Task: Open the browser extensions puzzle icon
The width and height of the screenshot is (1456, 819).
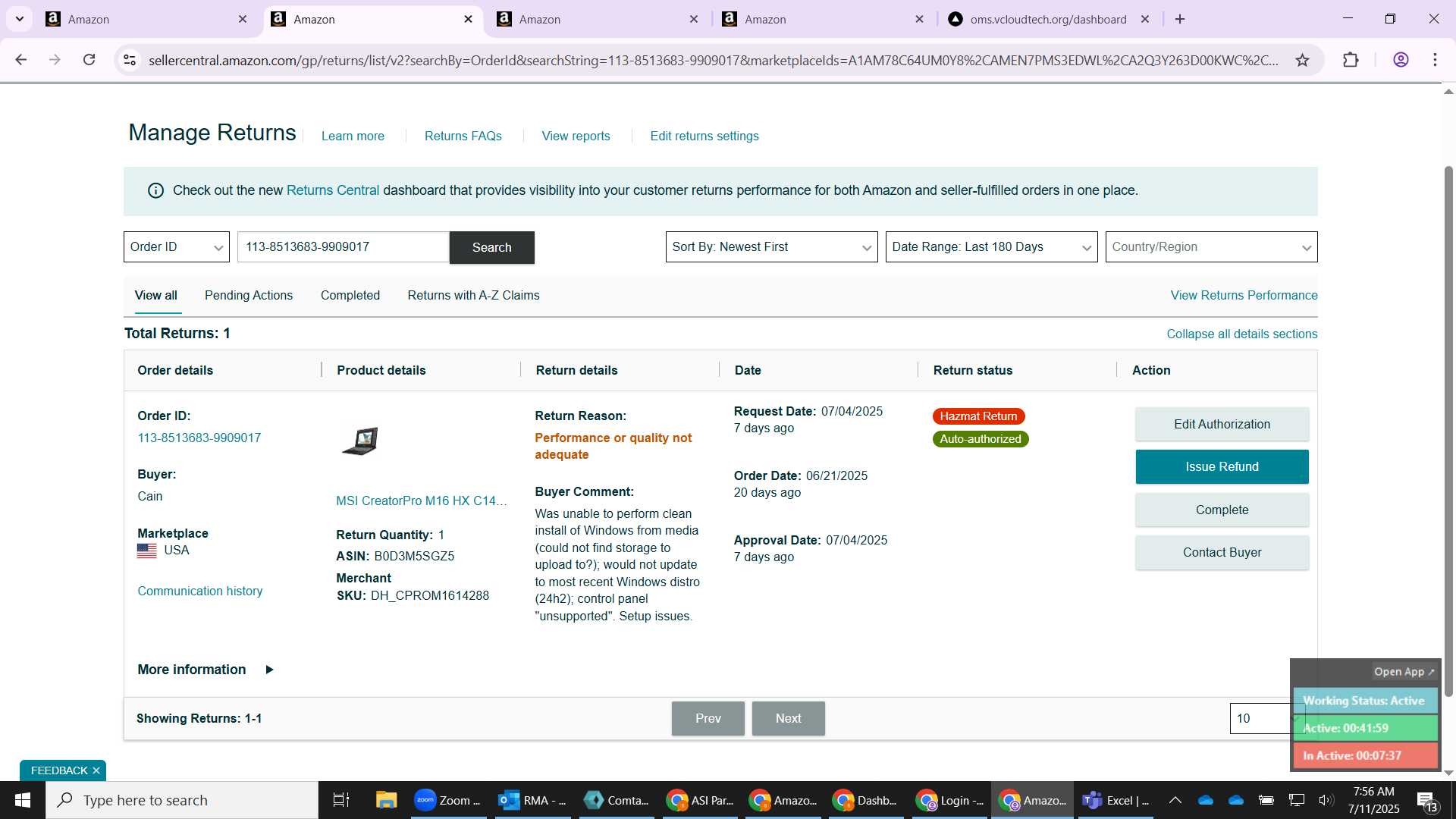Action: point(1351,60)
